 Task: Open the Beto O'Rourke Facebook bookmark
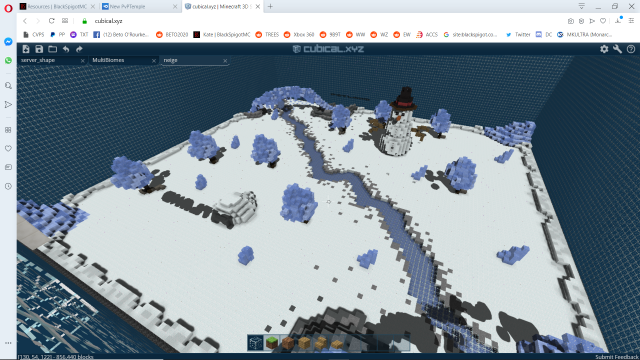pyautogui.click(x=121, y=35)
